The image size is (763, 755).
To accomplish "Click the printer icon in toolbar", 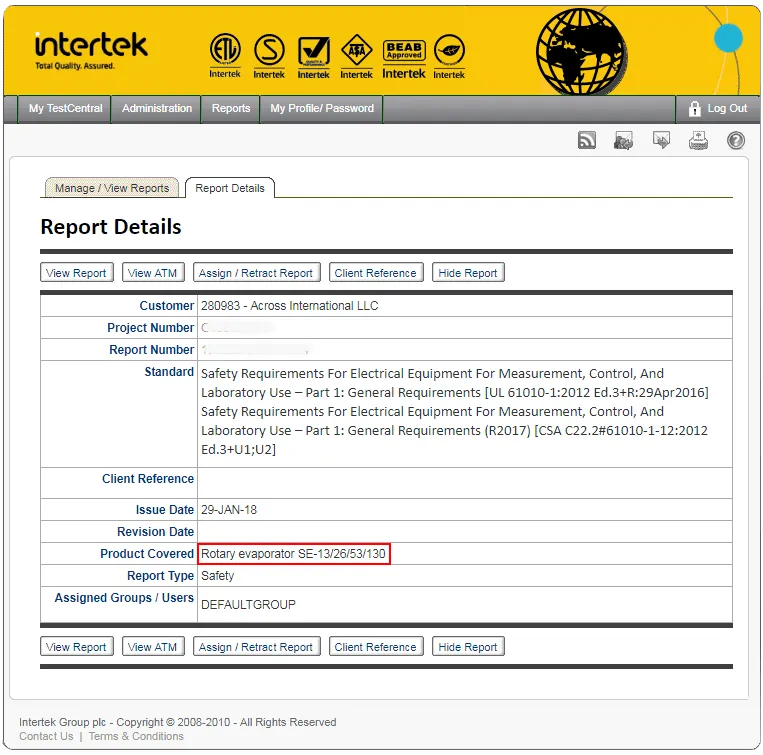I will 698,140.
